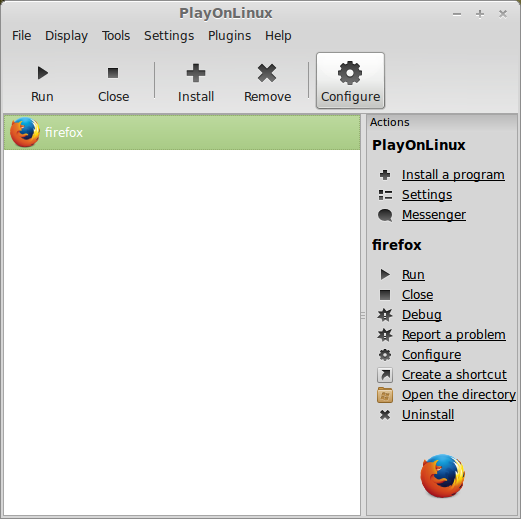Click the Uninstall link
Viewport: 521px width, 519px height.
point(428,415)
